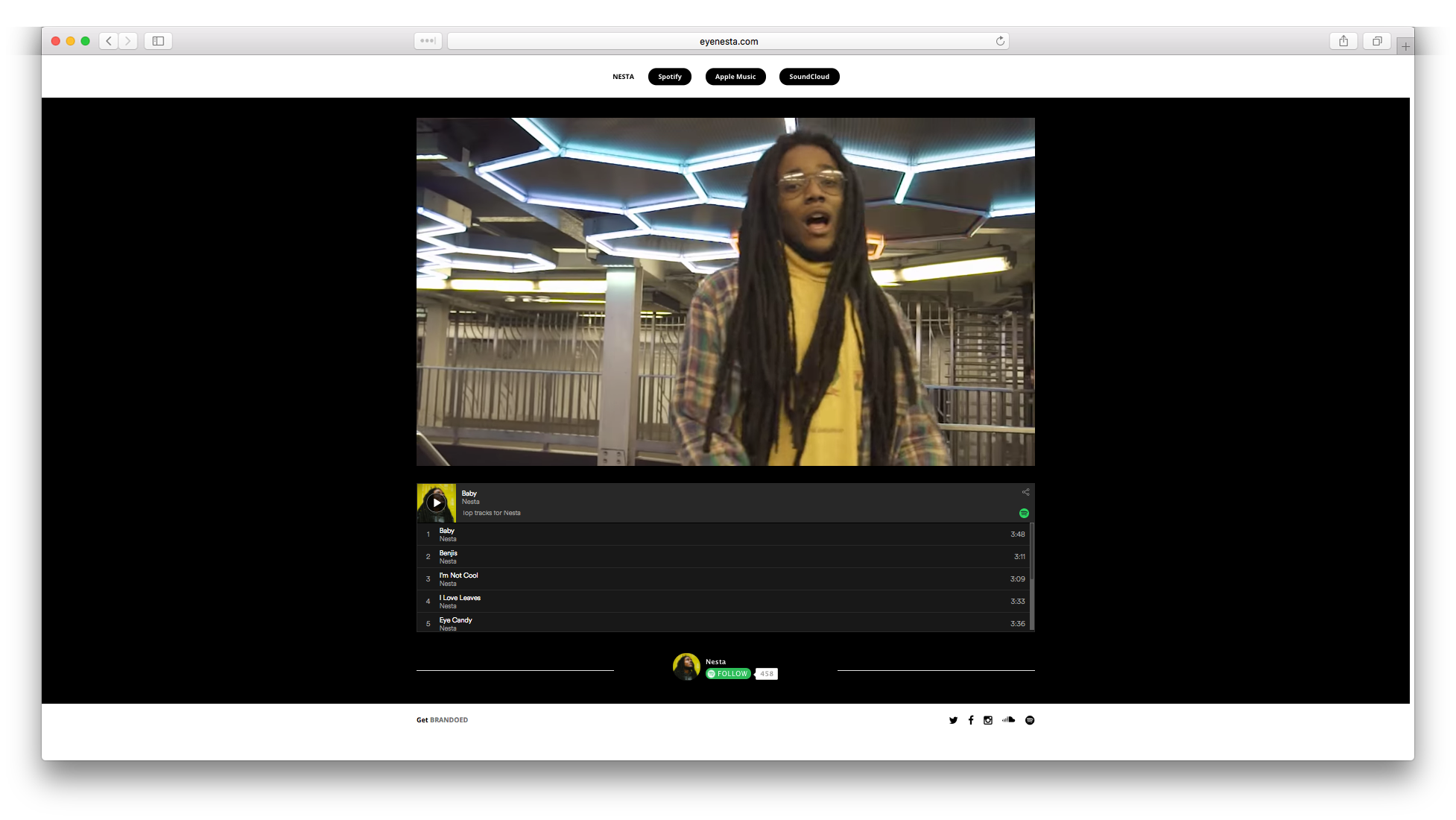The width and height of the screenshot is (1456, 820).
Task: Click the green Spotify logo in the player
Action: pyautogui.click(x=1025, y=513)
